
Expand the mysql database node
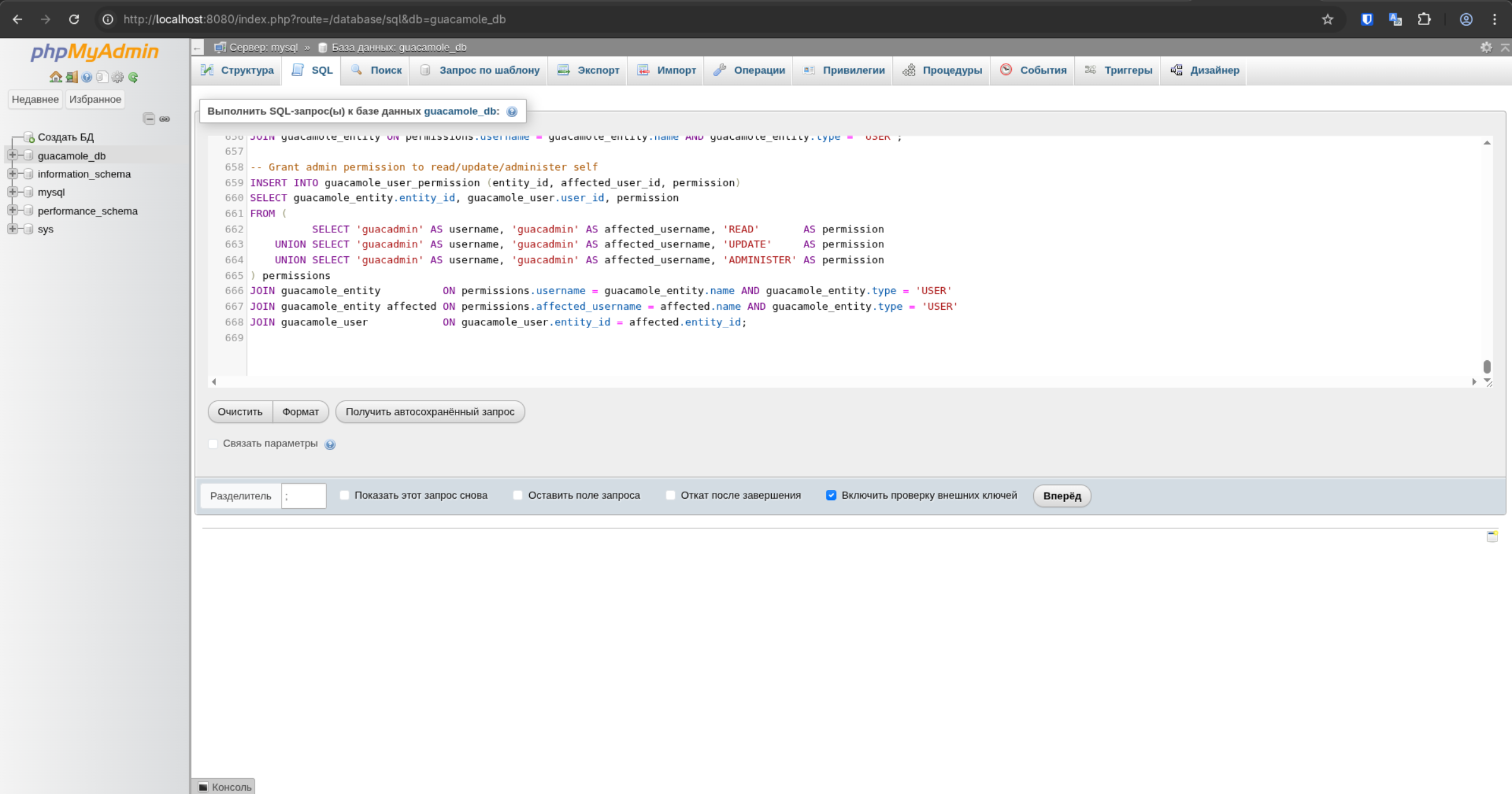[x=12, y=191]
